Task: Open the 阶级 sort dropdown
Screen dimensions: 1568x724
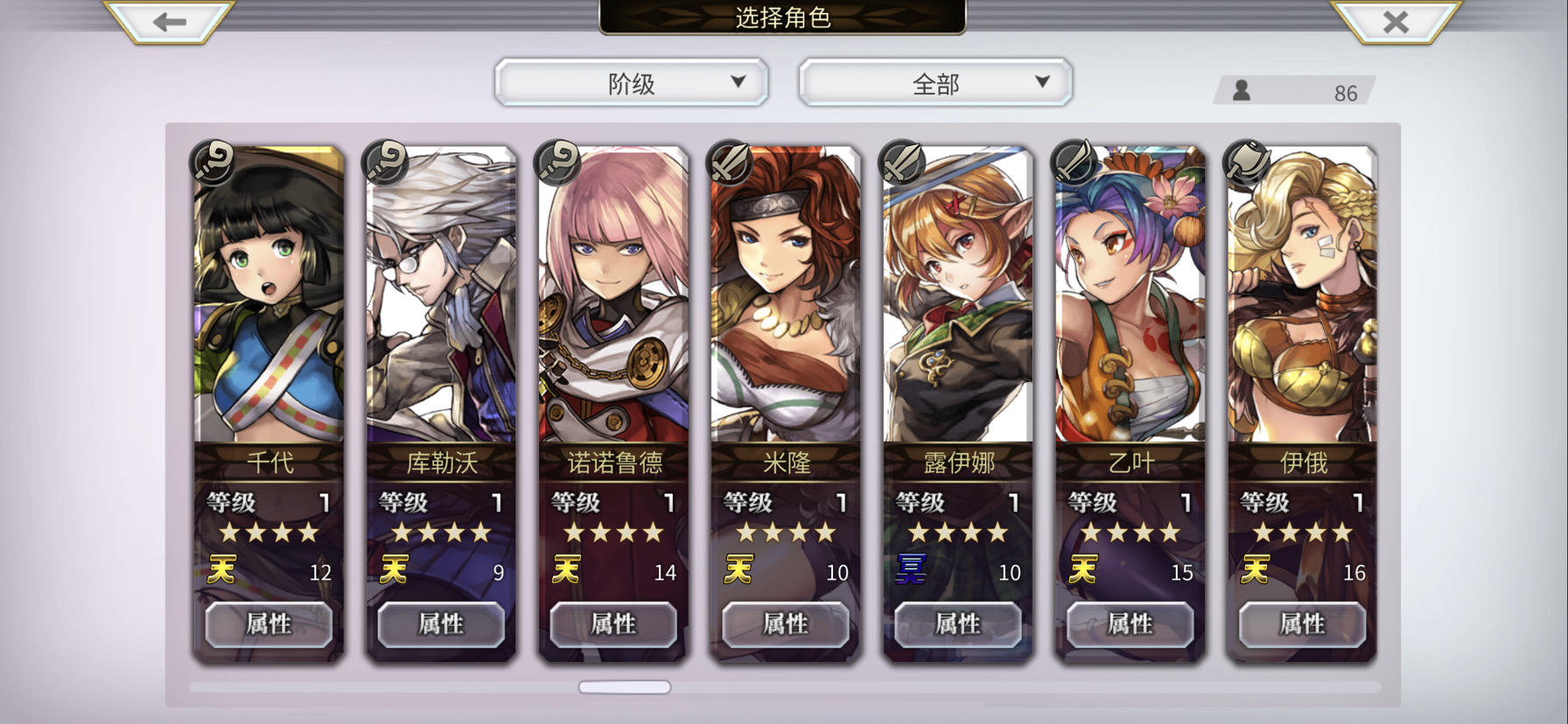Action: 631,83
